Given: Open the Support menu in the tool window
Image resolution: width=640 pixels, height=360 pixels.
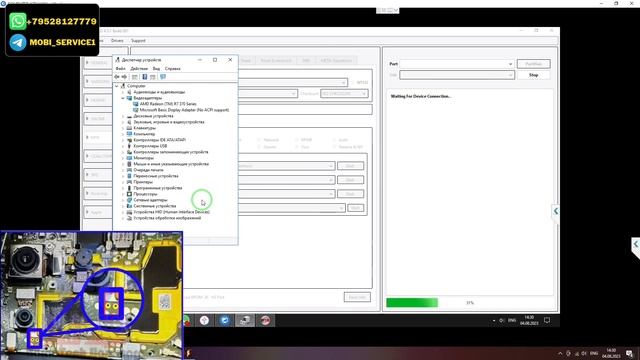Looking at the screenshot, I should click(138, 41).
